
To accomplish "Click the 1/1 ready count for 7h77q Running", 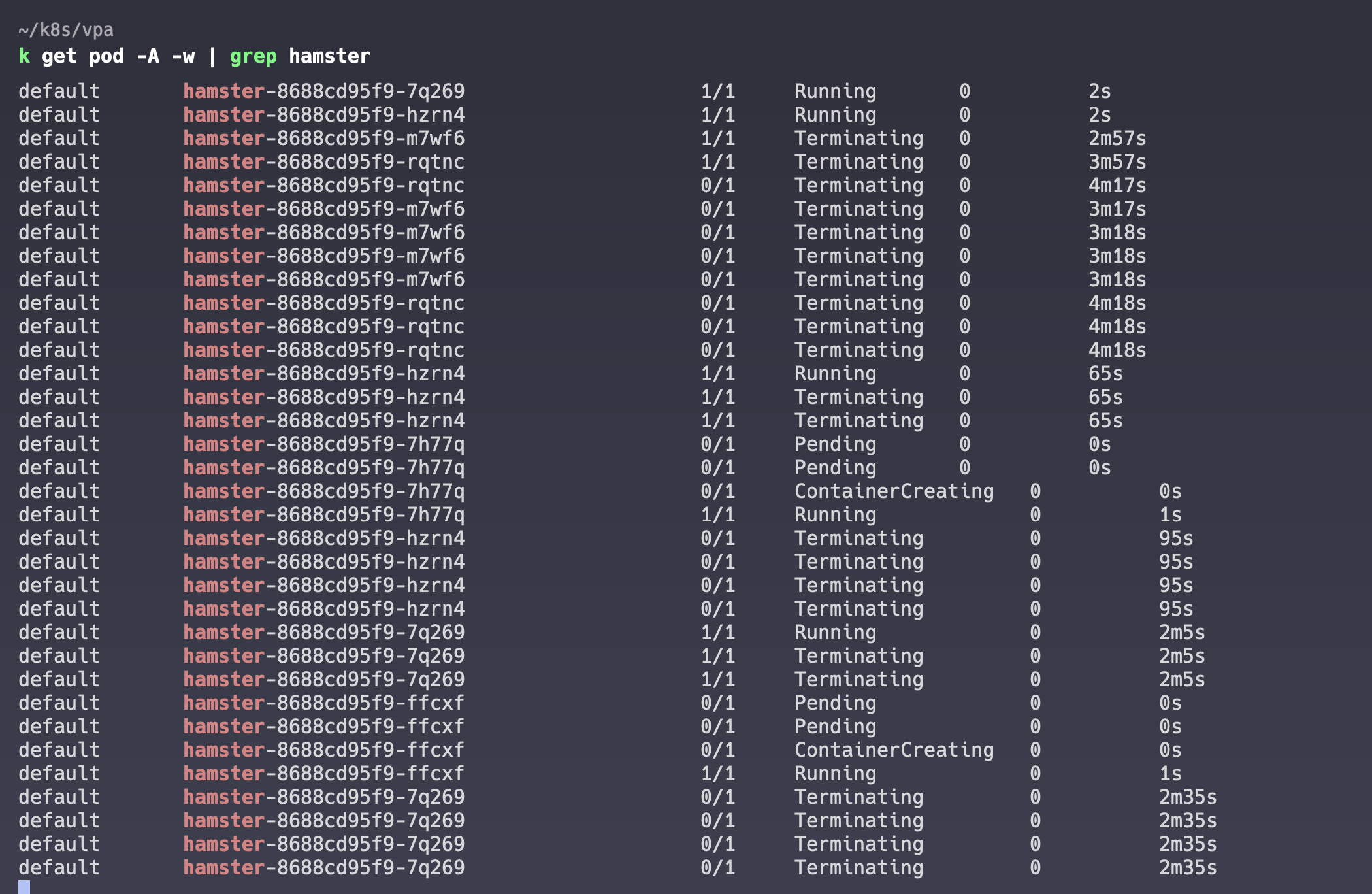I will pyautogui.click(x=717, y=515).
